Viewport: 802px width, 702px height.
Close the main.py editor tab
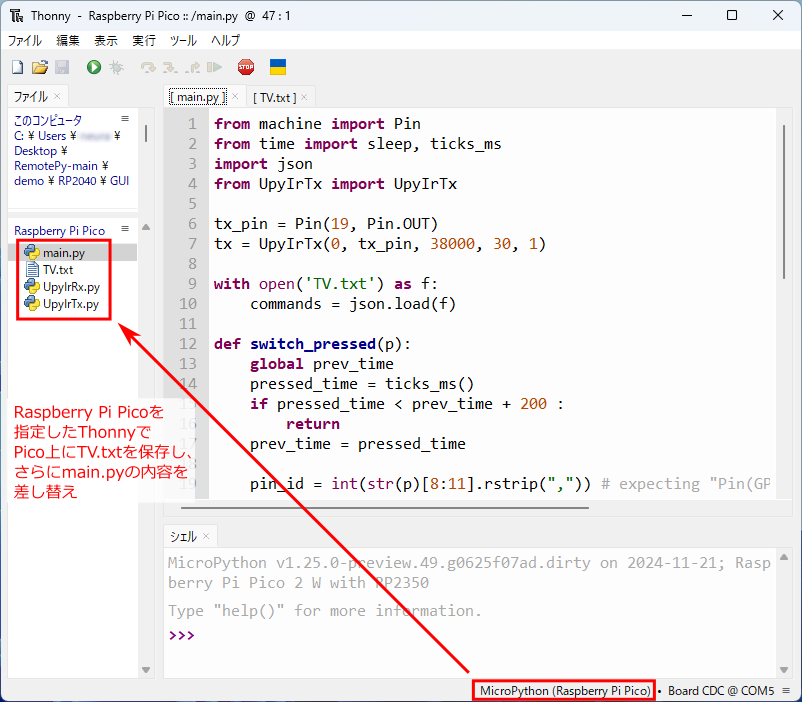[235, 96]
